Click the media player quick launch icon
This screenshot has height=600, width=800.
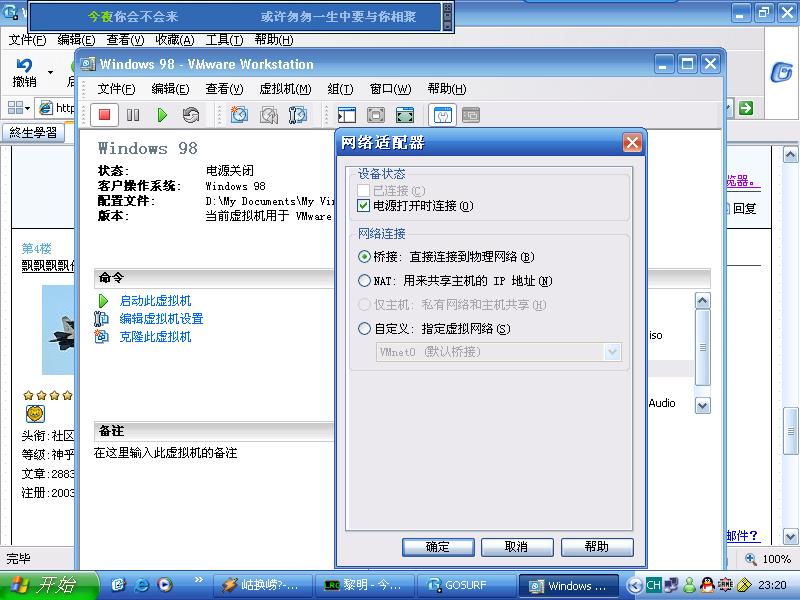click(164, 585)
